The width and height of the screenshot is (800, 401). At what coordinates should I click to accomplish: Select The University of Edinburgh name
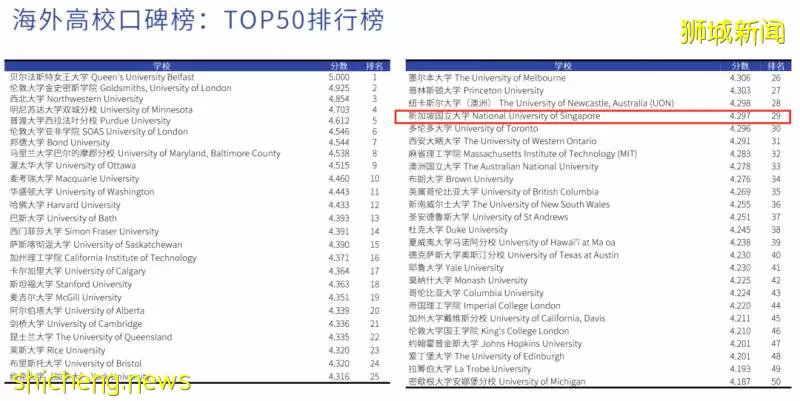(x=487, y=357)
